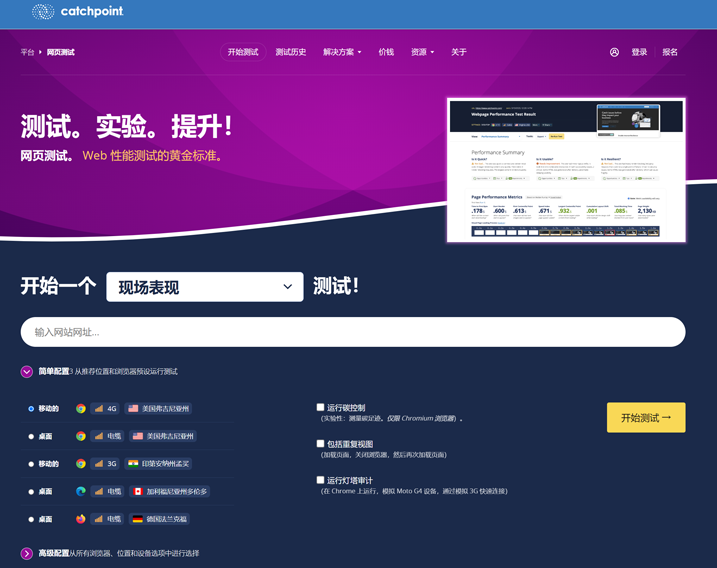Screen dimensions: 717x568
Task: Click the breadcrumb arrow after 平台
Action: [40, 52]
